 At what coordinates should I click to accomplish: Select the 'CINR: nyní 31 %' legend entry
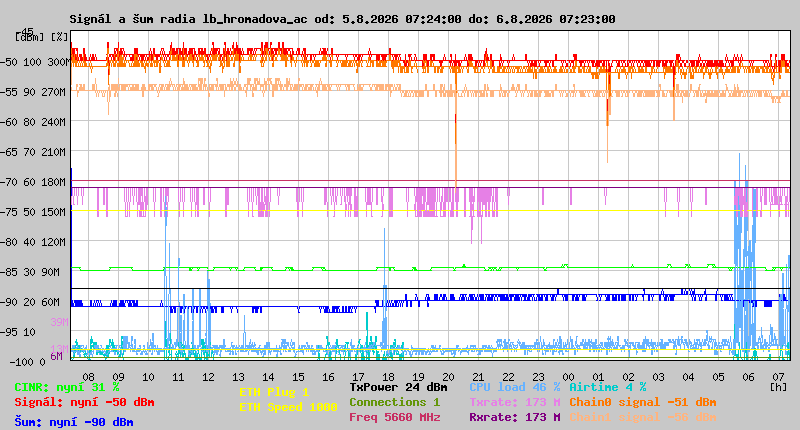67,388
